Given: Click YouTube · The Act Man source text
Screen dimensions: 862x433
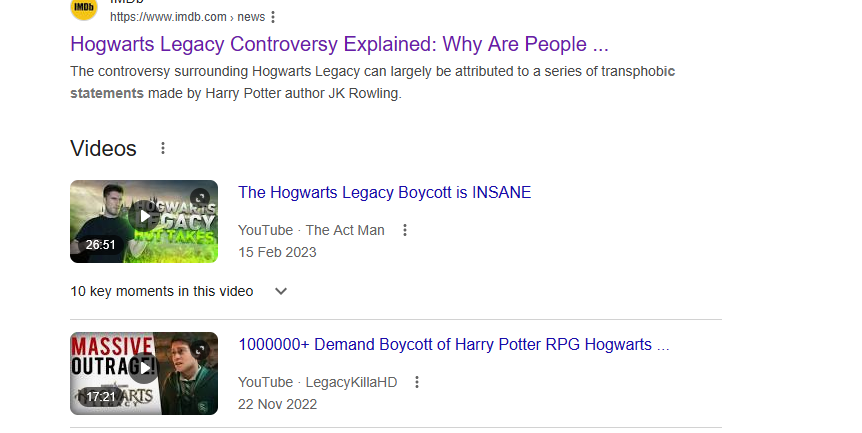Looking at the screenshot, I should [311, 230].
